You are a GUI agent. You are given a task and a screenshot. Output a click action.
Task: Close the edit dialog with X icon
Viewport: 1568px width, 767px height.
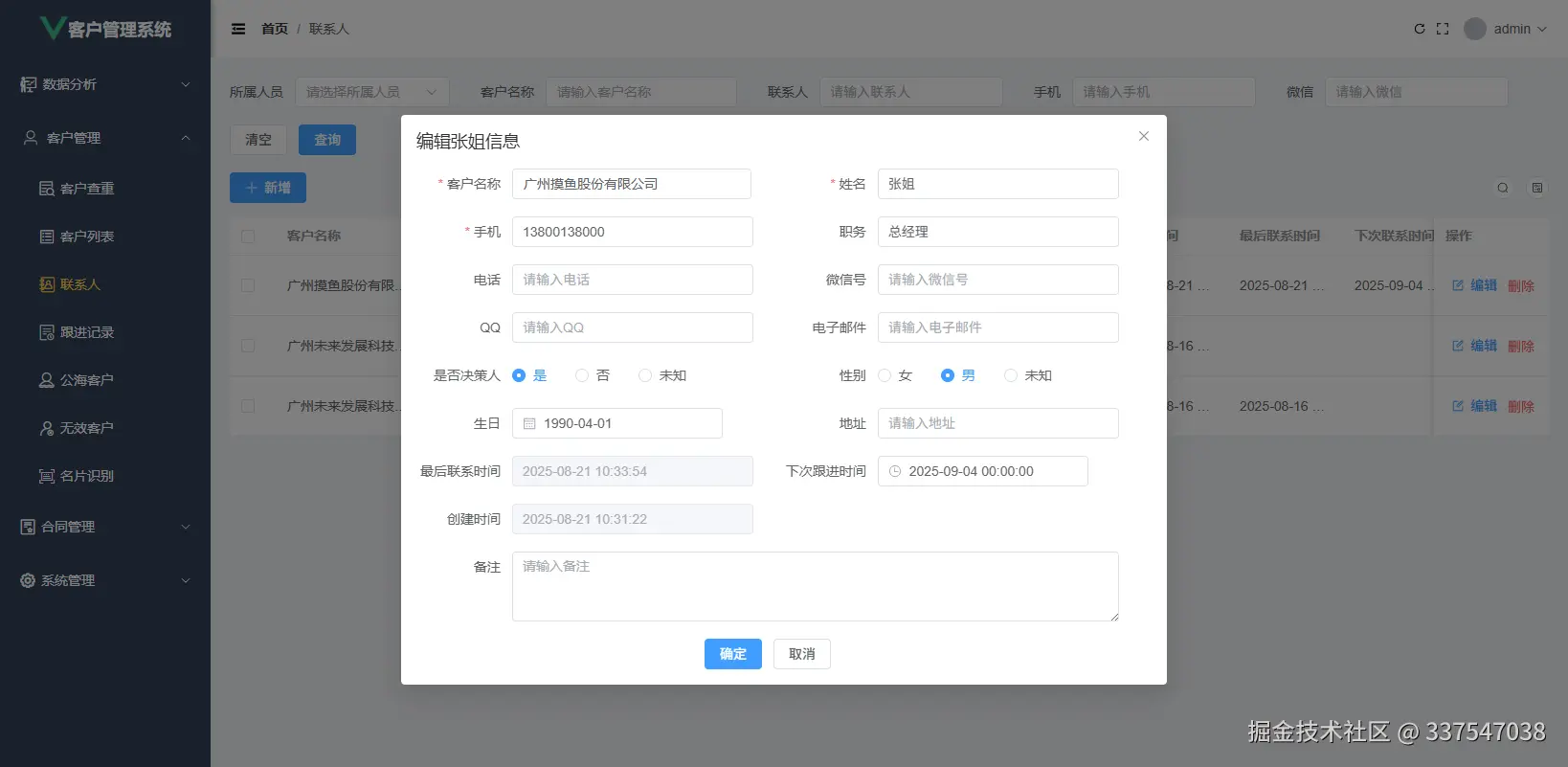[1143, 136]
